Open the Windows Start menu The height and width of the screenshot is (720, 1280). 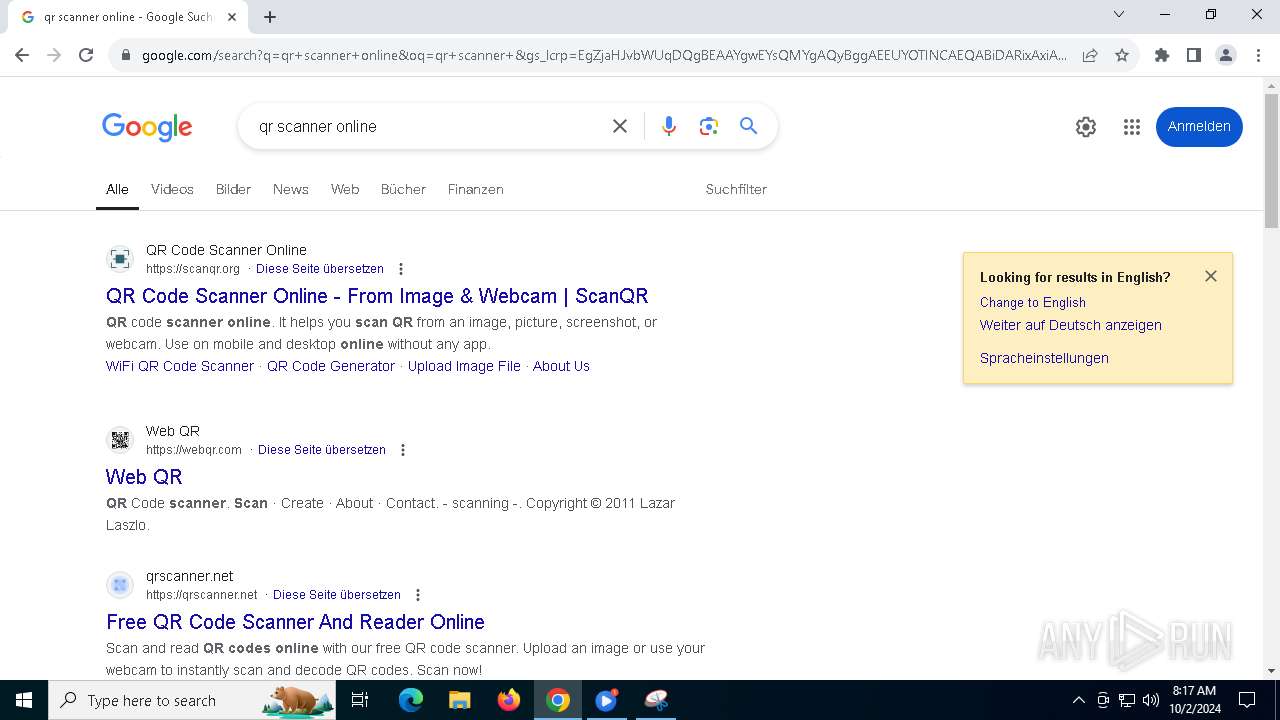click(x=24, y=700)
